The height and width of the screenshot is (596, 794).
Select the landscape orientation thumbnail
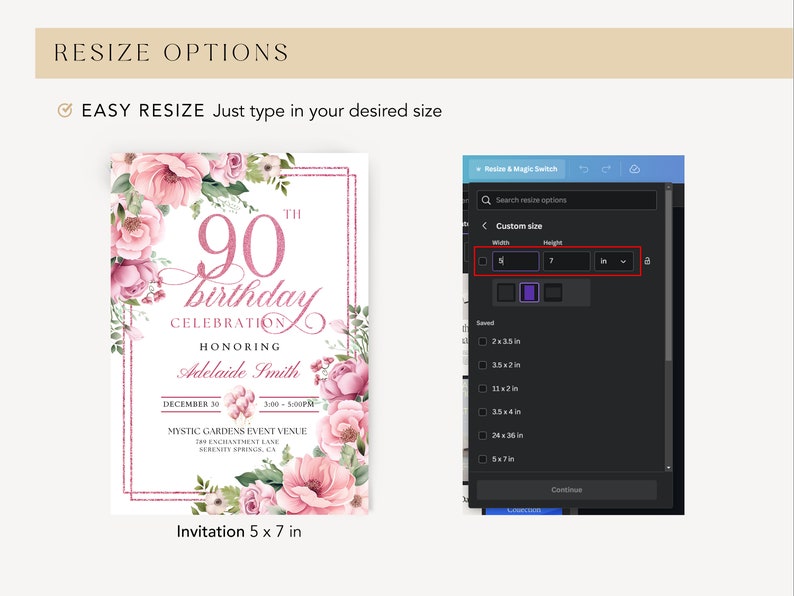pyautogui.click(x=553, y=293)
